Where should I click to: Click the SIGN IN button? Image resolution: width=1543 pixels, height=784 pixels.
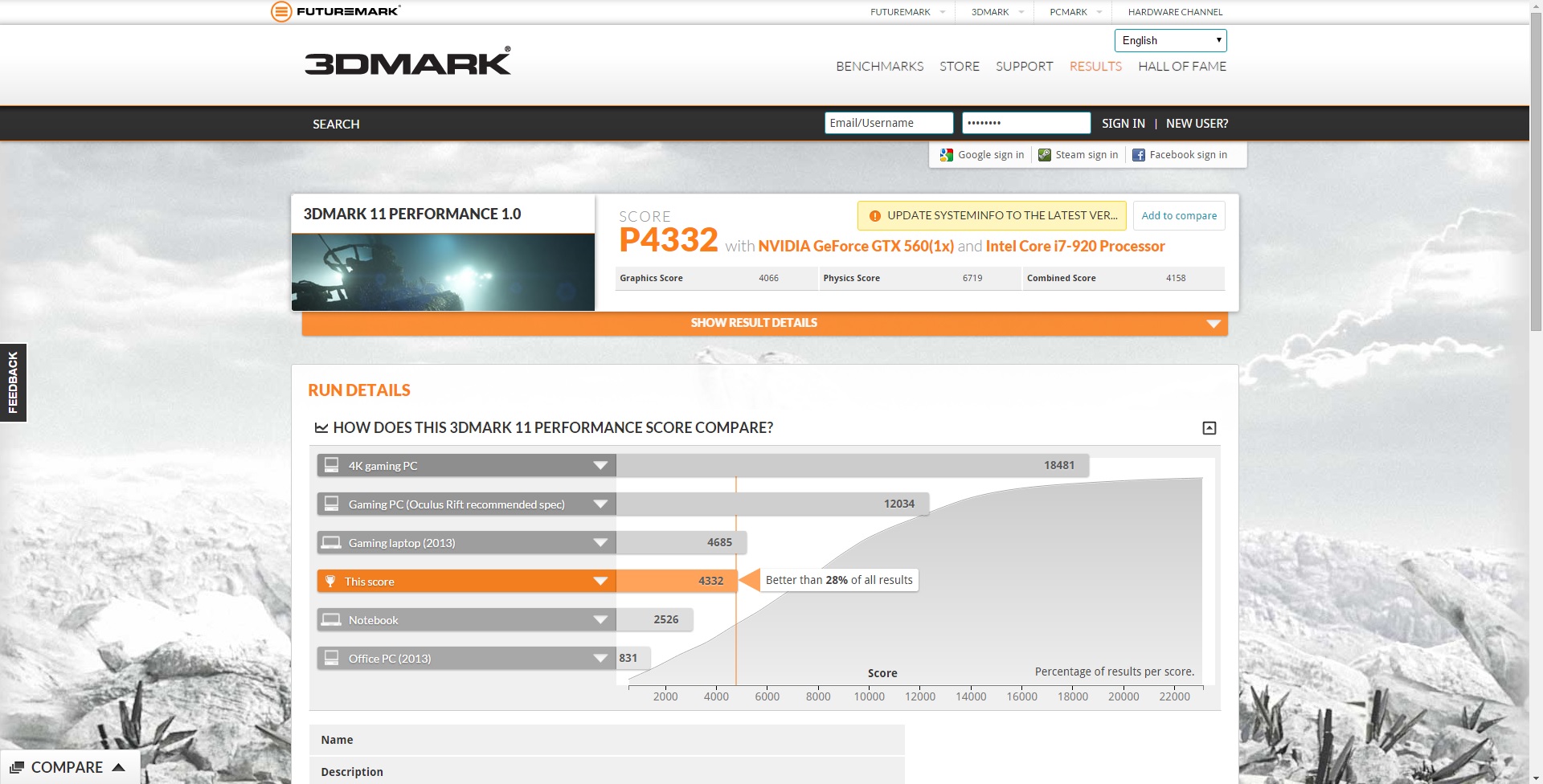pos(1123,124)
